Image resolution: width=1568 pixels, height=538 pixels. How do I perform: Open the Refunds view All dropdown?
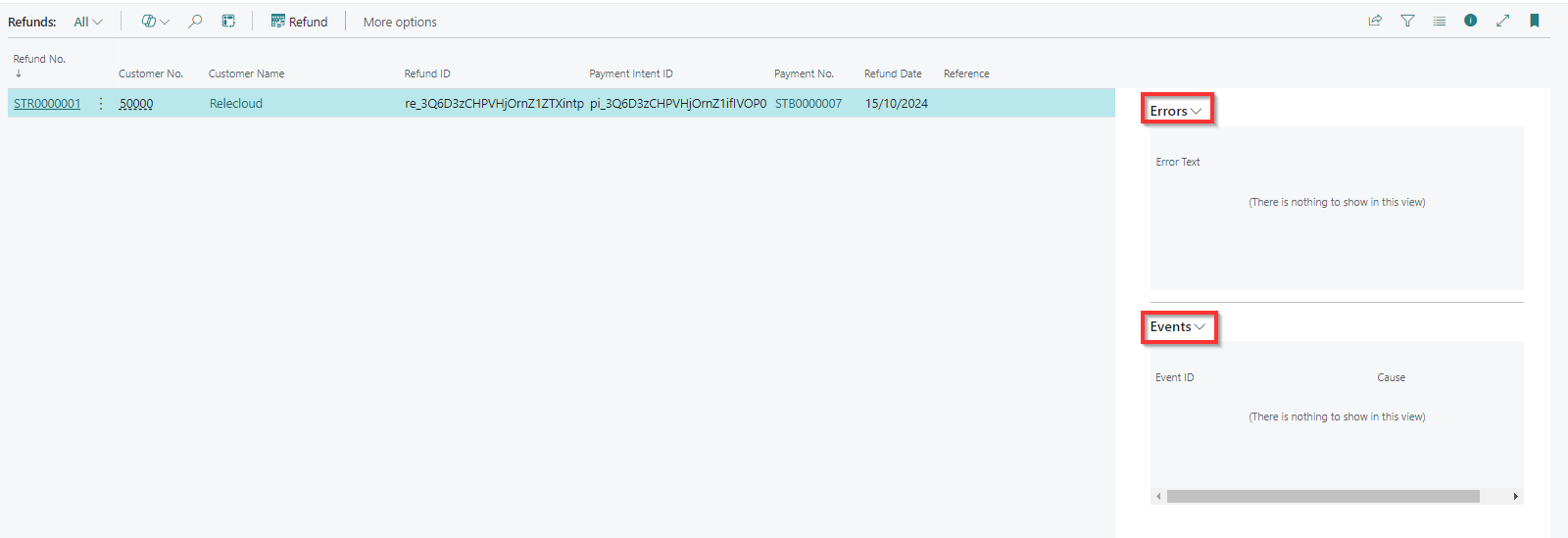click(x=87, y=22)
